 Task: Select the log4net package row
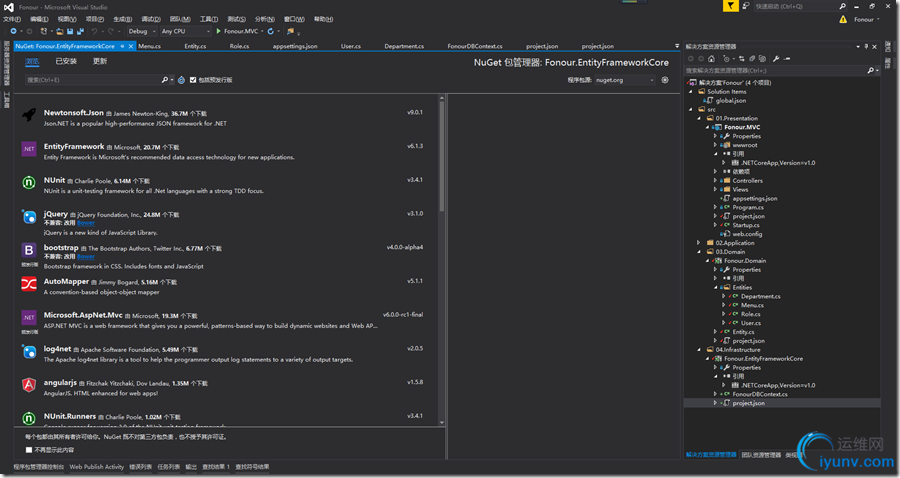[x=228, y=354]
